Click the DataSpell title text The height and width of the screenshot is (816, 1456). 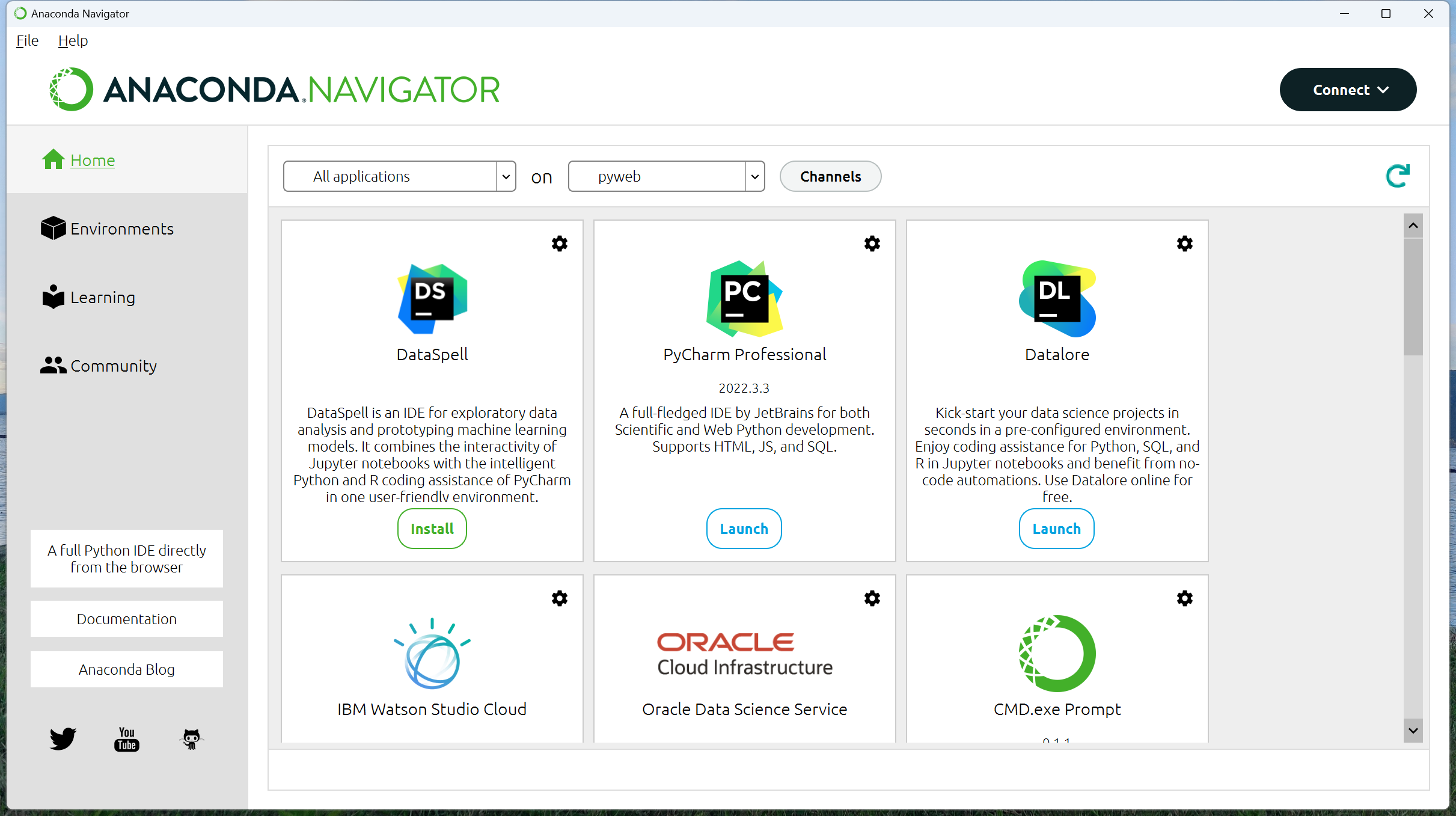coord(432,354)
